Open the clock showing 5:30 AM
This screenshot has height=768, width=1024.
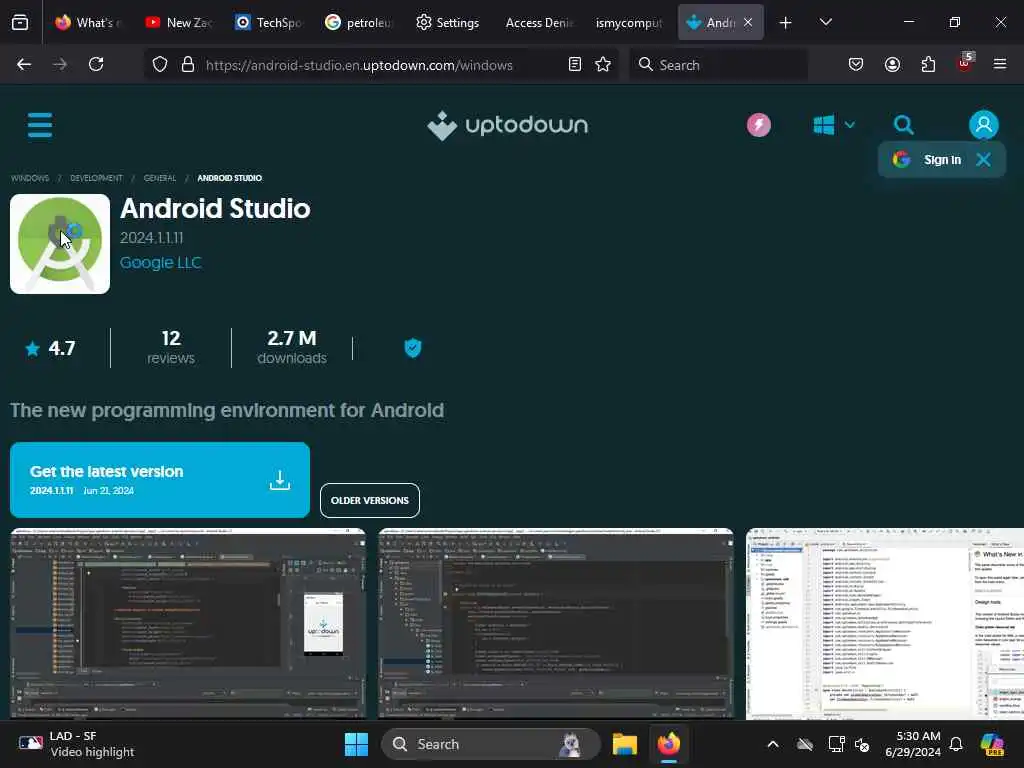tap(913, 744)
